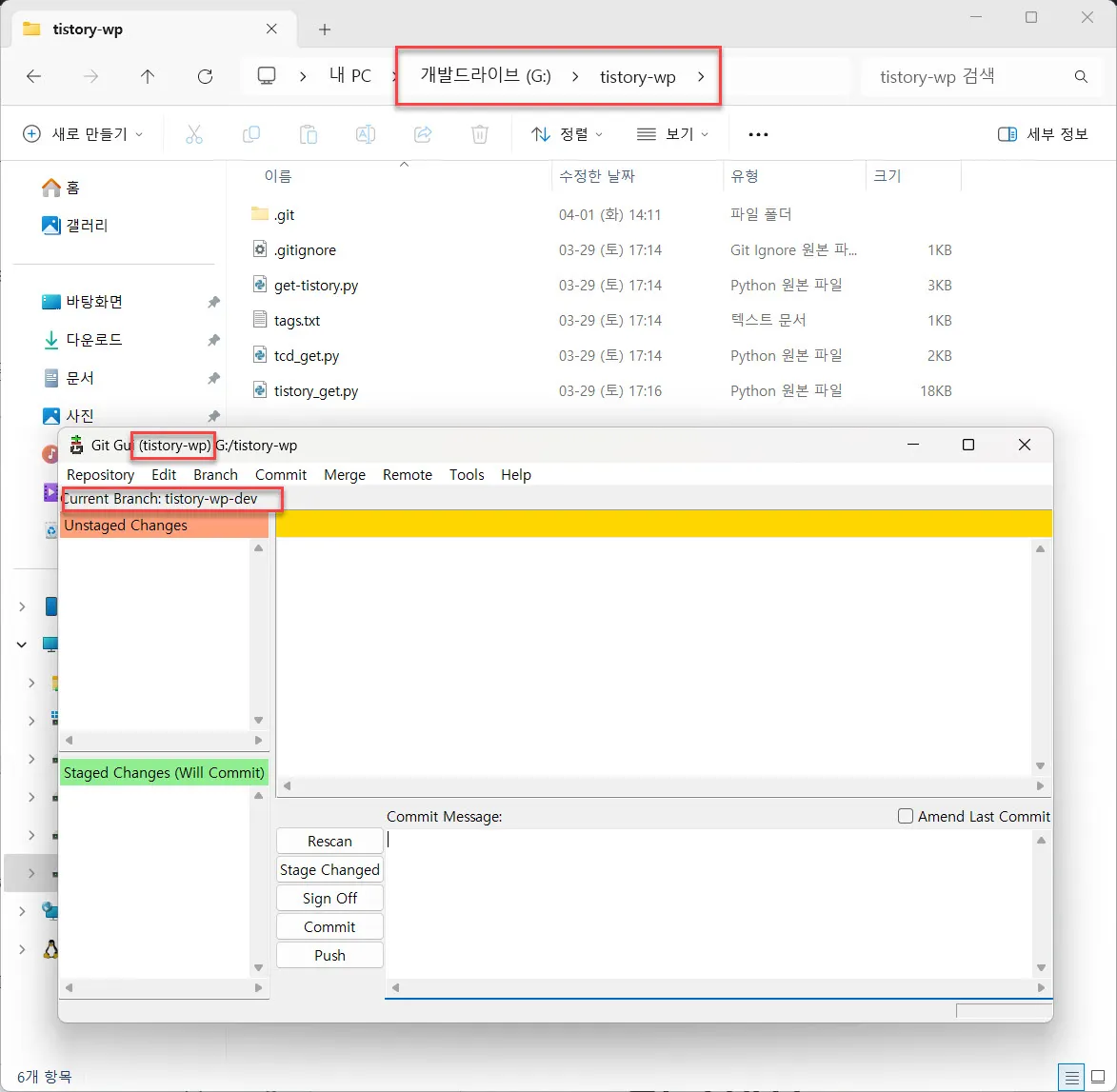Select the Rename icon
This screenshot has height=1092, width=1117.
[x=366, y=134]
